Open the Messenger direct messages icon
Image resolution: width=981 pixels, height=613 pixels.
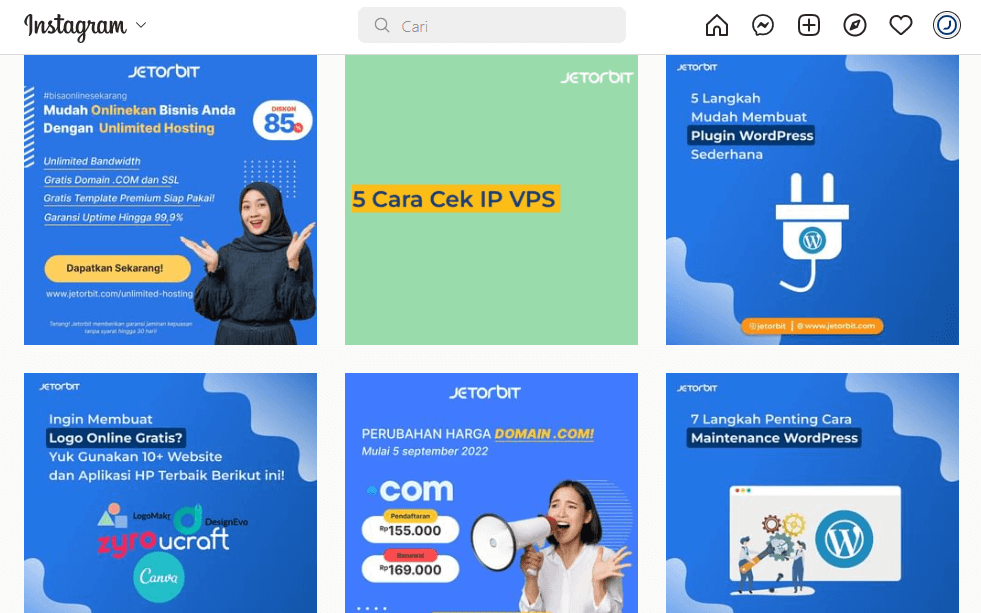[763, 26]
